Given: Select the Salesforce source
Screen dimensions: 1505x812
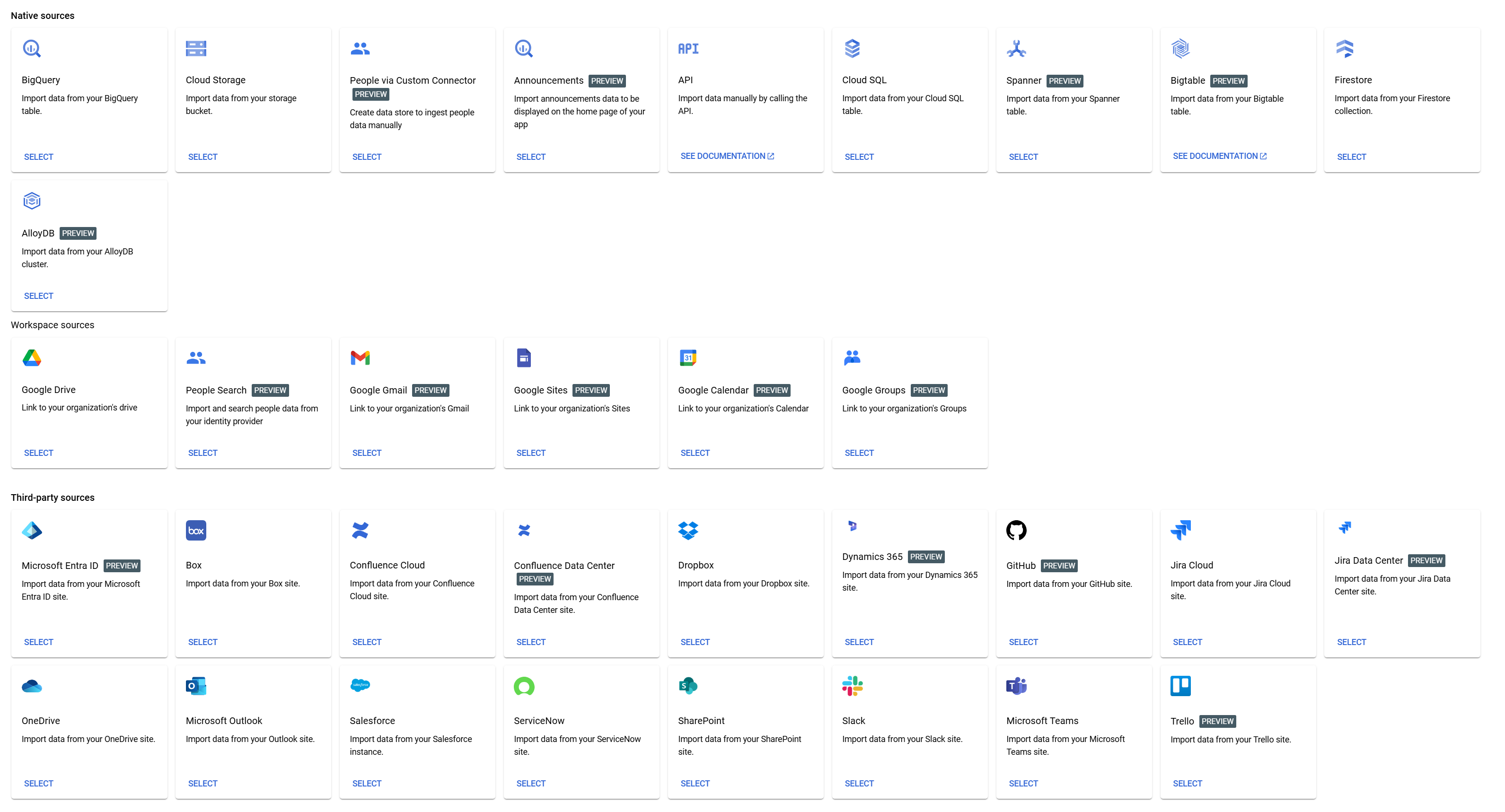Looking at the screenshot, I should [x=367, y=783].
